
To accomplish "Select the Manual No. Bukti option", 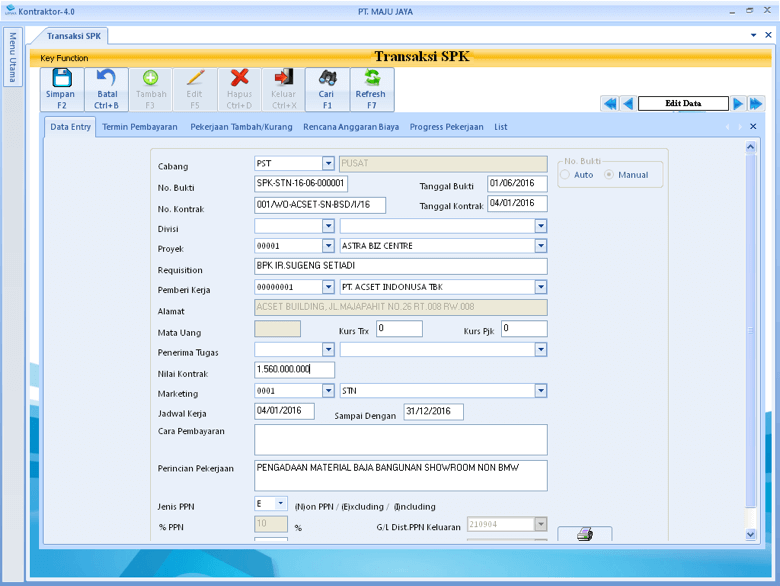I will click(x=609, y=175).
